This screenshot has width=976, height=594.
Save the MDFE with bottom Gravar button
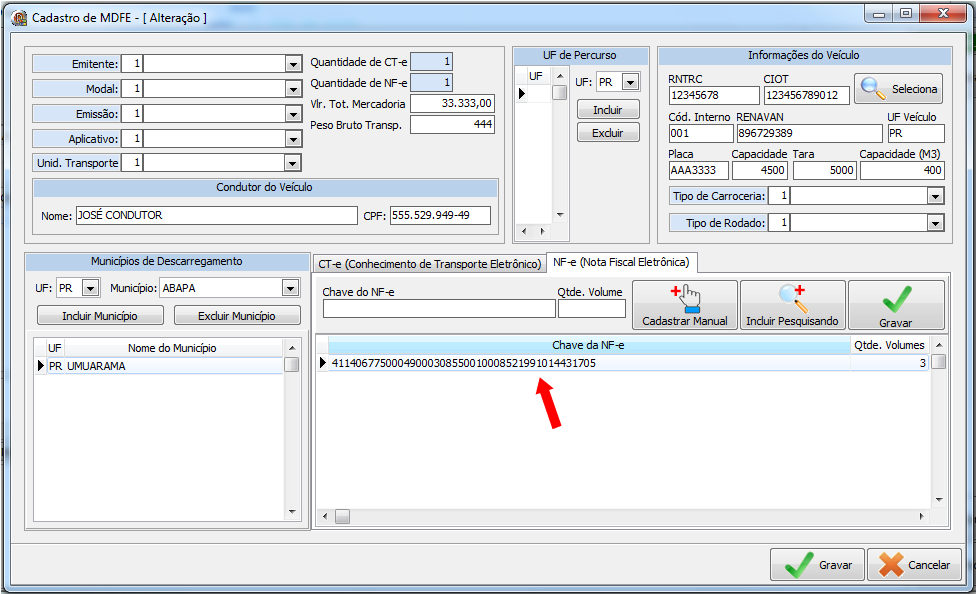coord(817,565)
